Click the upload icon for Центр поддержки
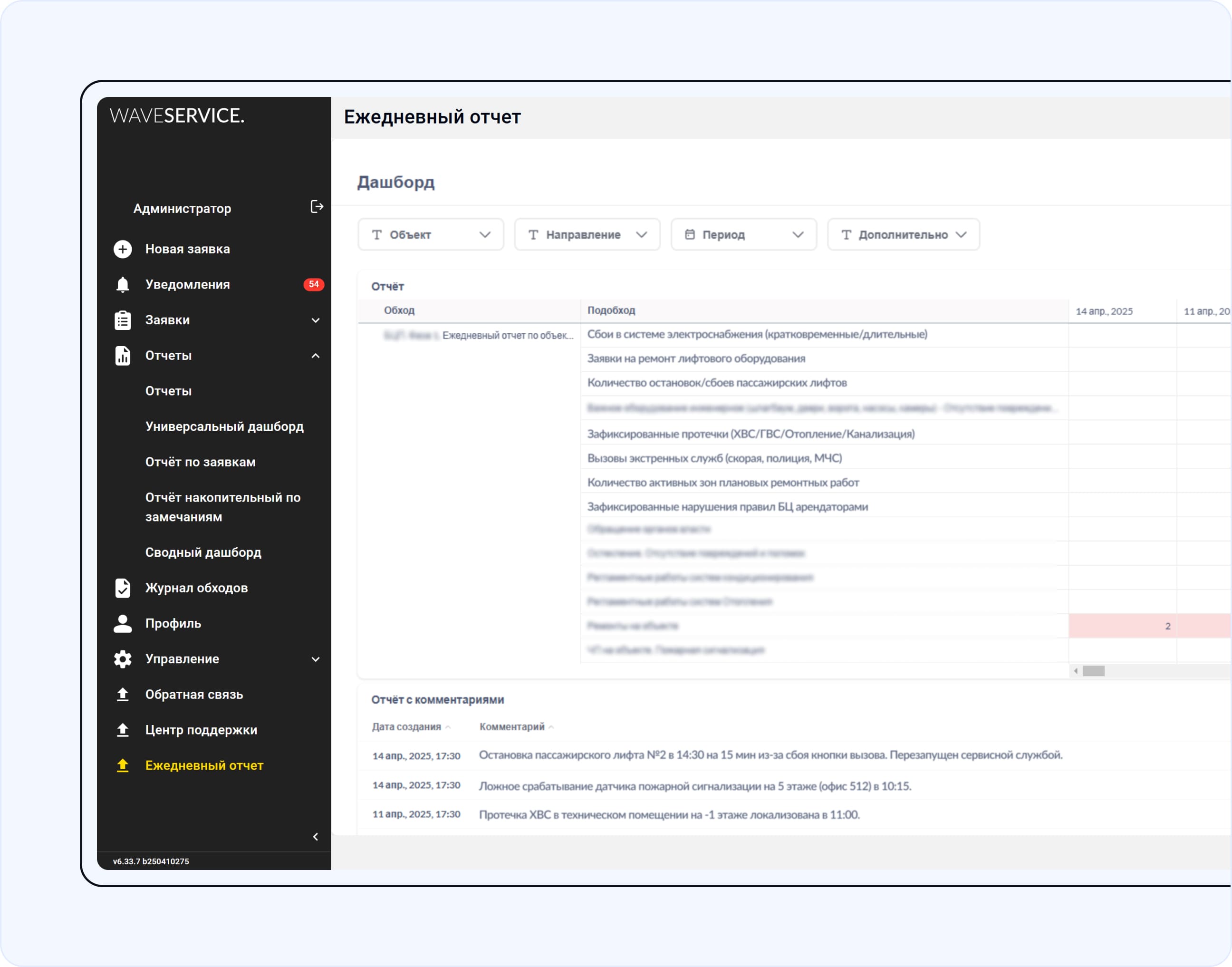This screenshot has width=1232, height=967. pos(123,730)
